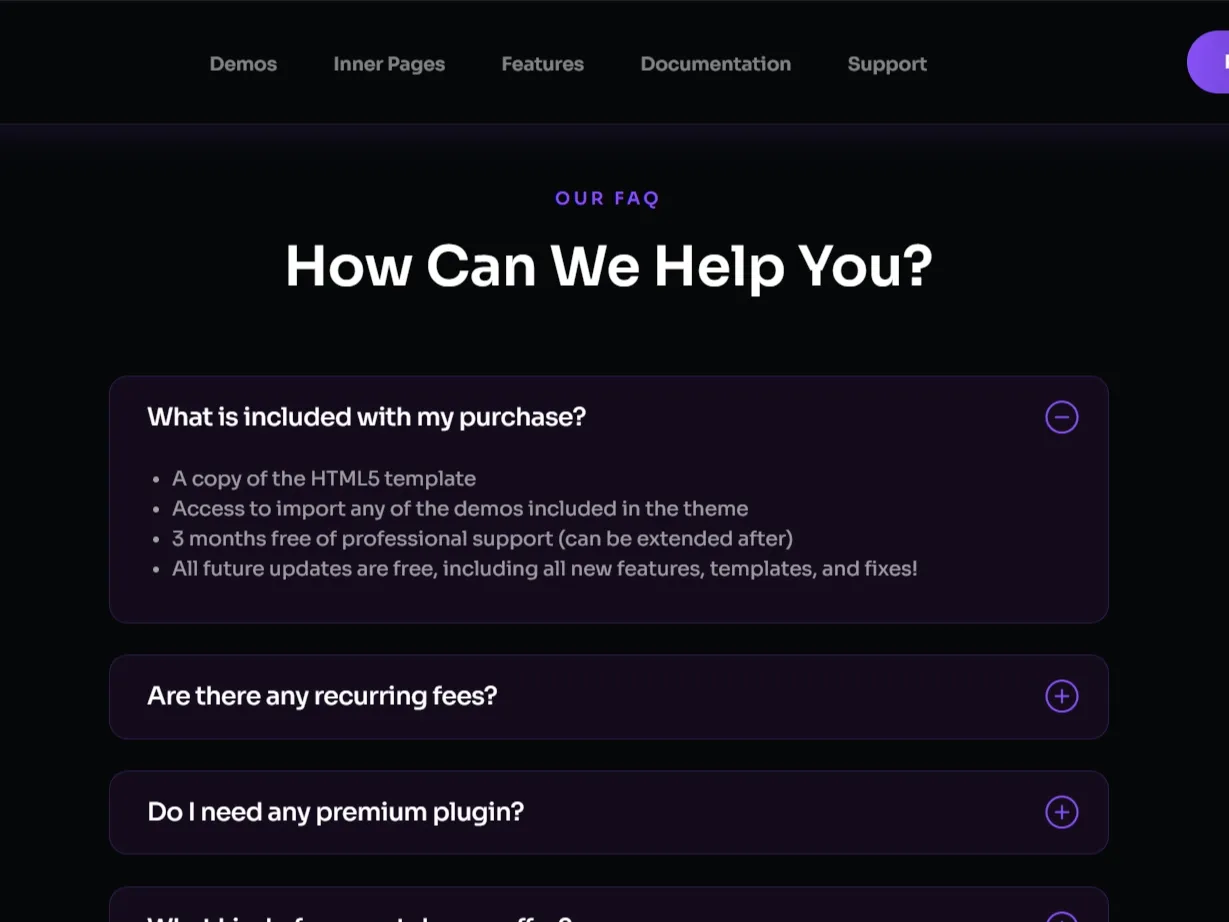The image size is (1229, 922).
Task: Open the Documentation nav link
Action: [715, 63]
